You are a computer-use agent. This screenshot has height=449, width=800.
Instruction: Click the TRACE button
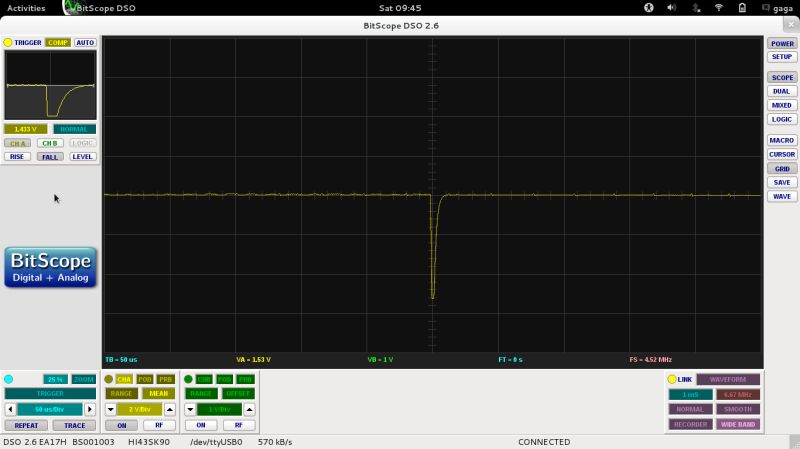pyautogui.click(x=74, y=425)
